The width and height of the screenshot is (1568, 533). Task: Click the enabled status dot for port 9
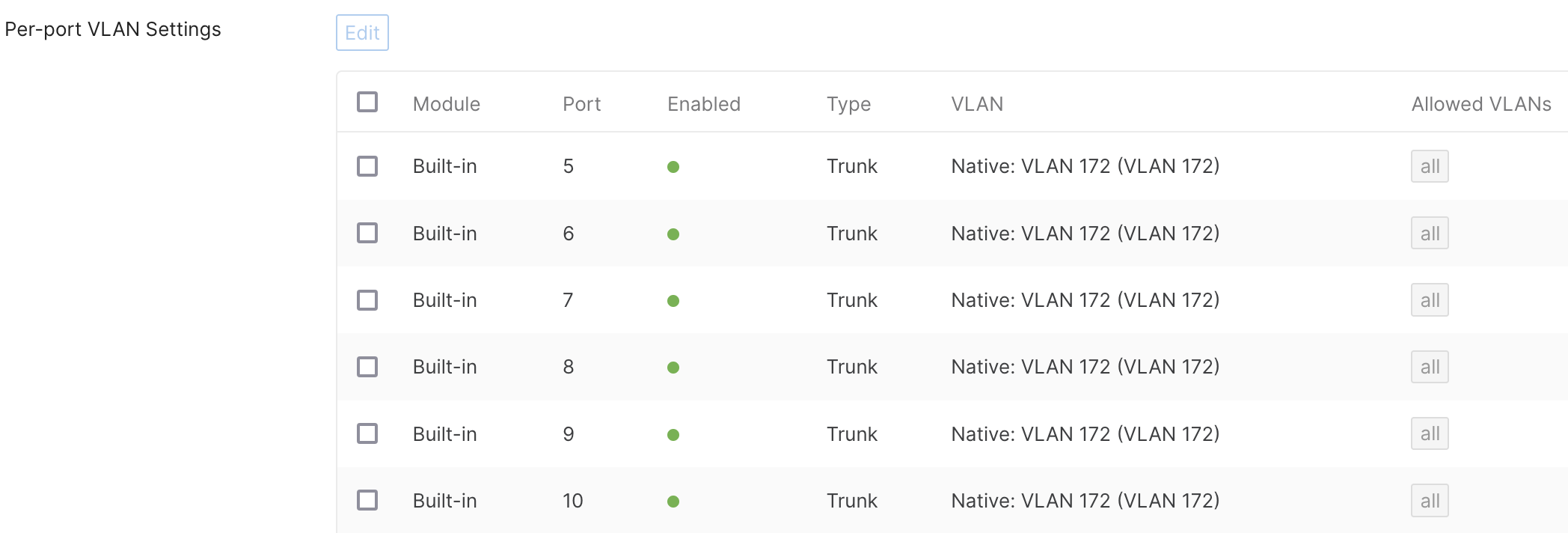click(674, 433)
